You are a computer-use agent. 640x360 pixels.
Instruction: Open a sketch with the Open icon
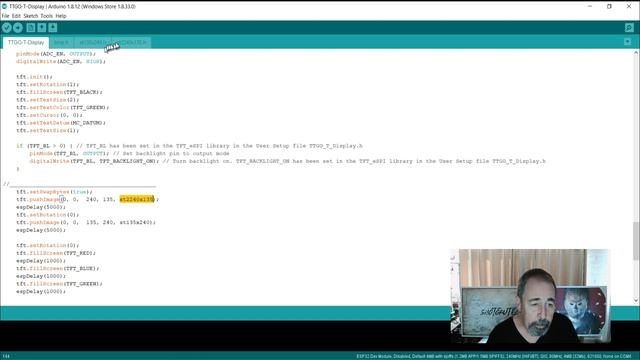point(42,28)
